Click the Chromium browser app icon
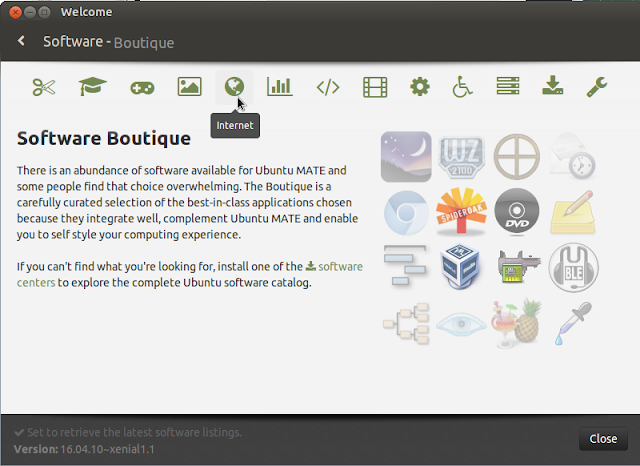Image resolution: width=640 pixels, height=466 pixels. coord(406,213)
